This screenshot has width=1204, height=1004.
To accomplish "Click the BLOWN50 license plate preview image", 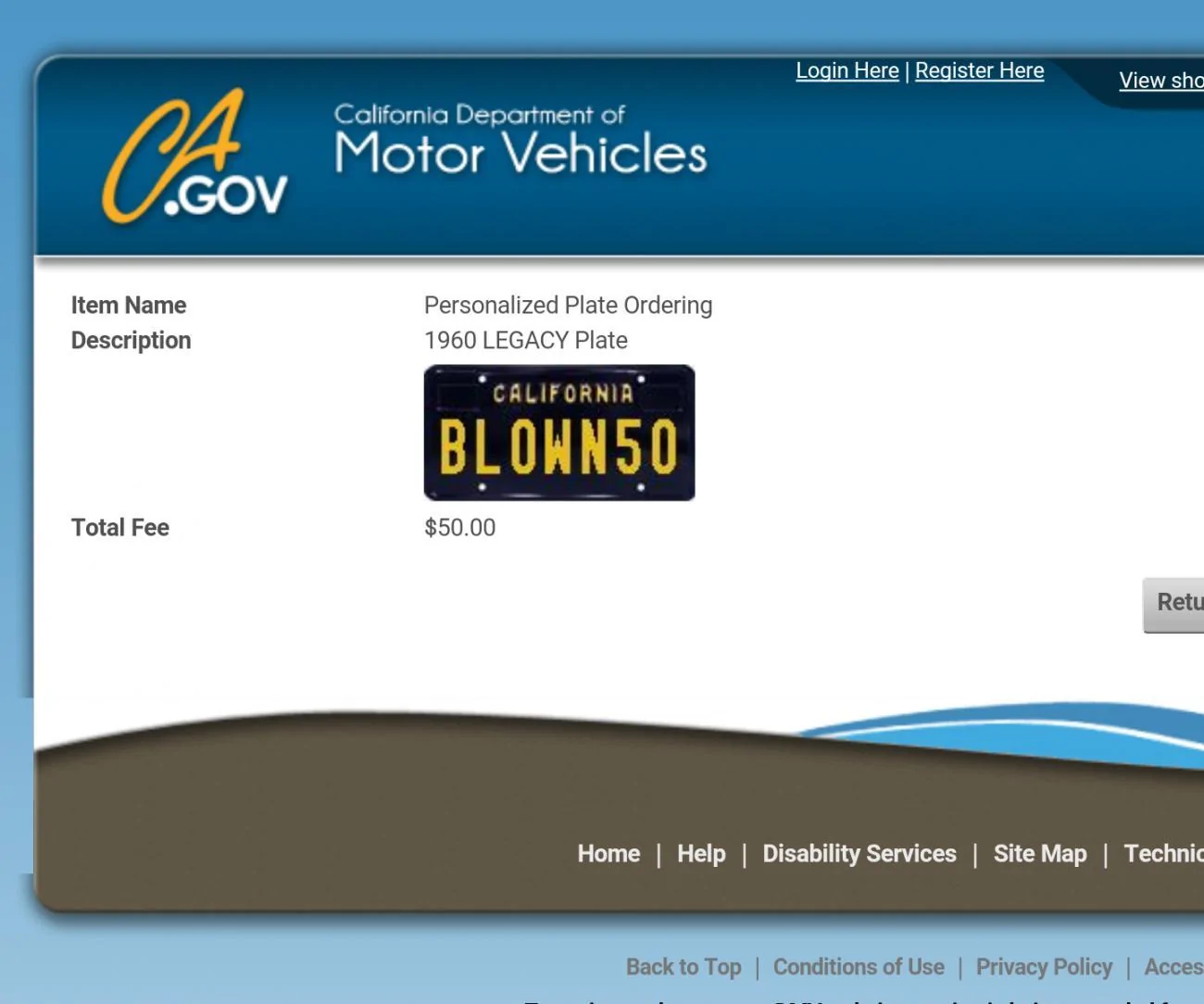I will (x=559, y=433).
